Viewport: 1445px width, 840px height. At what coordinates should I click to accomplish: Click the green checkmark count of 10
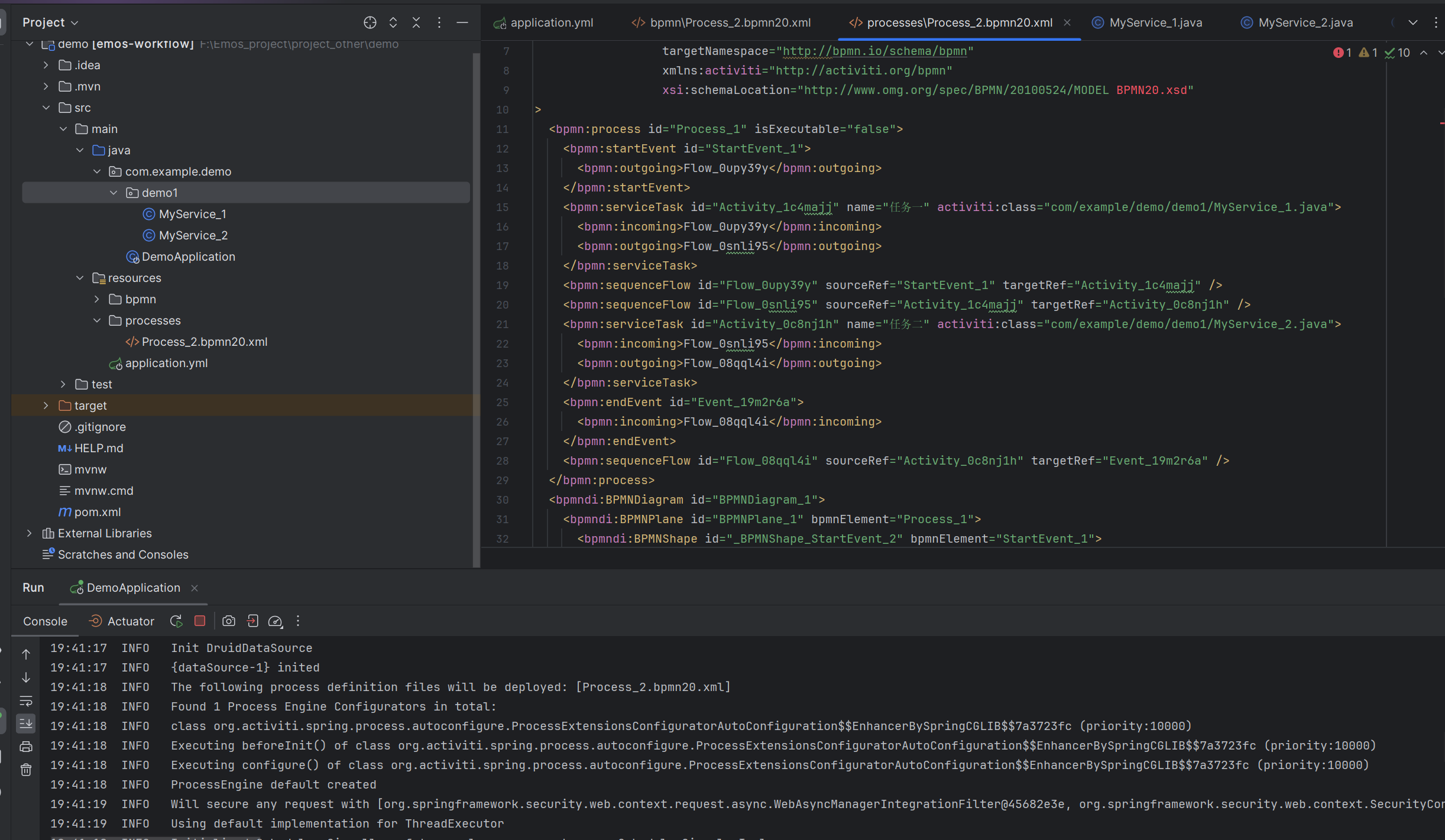1398,53
